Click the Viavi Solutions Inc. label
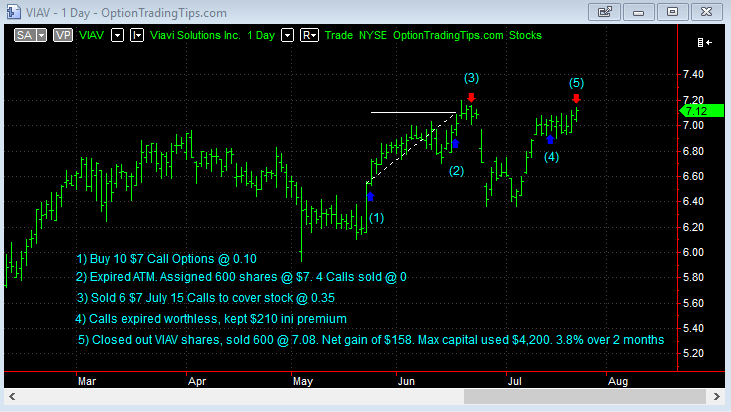731x412 pixels. pyautogui.click(x=195, y=35)
